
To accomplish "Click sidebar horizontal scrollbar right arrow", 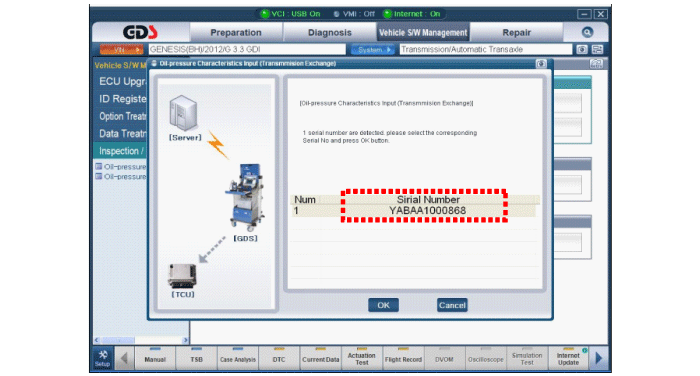I will [x=185, y=340].
